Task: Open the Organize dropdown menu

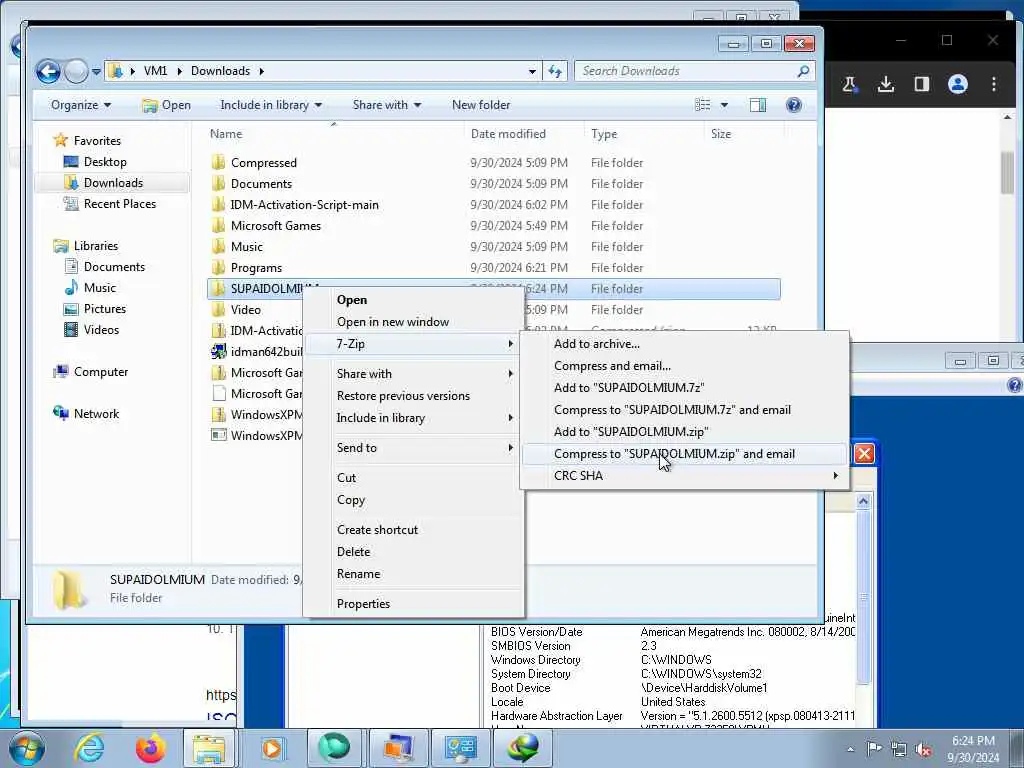Action: coord(80,104)
